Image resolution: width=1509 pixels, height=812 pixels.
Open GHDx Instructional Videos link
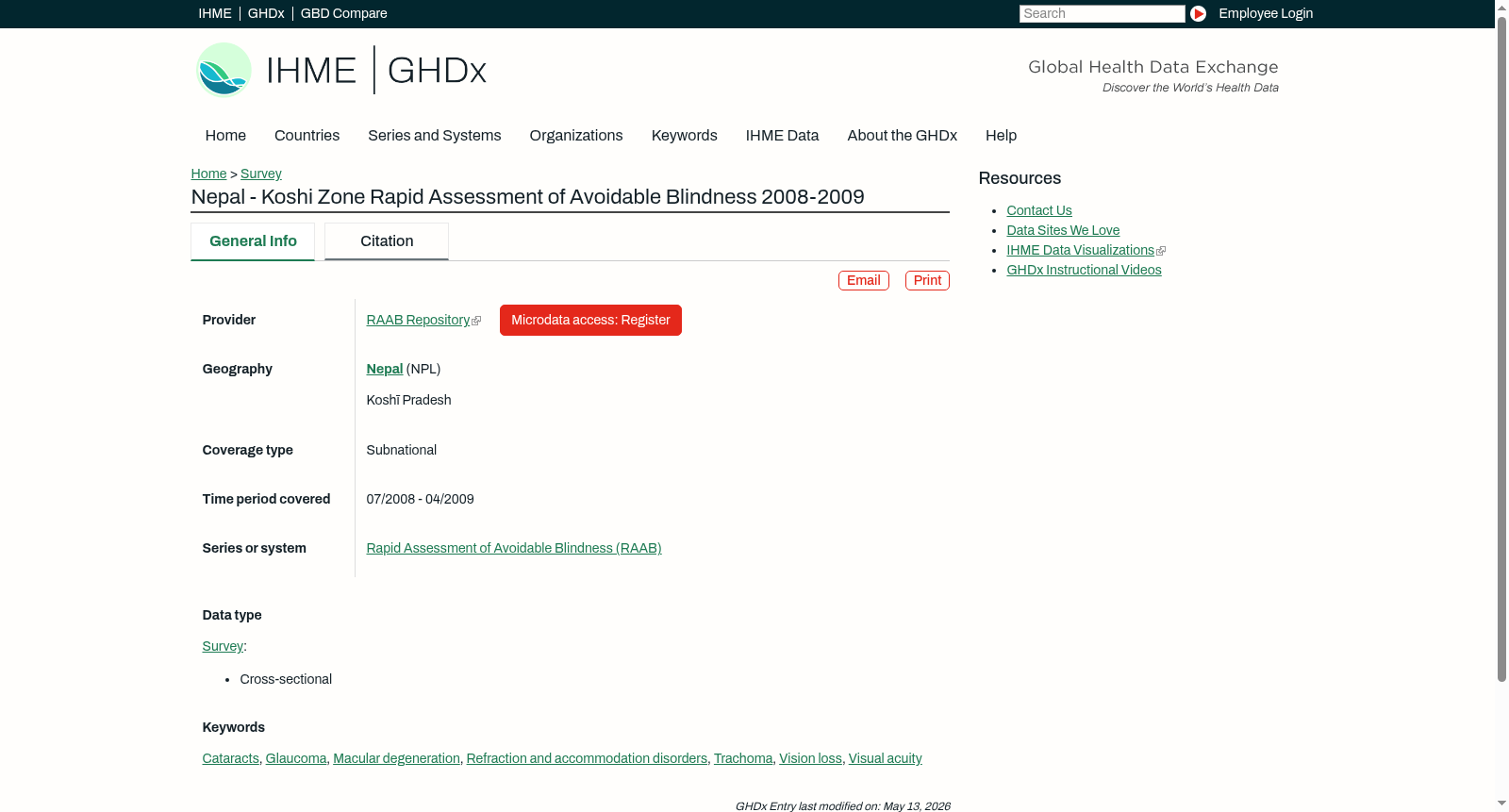pos(1084,270)
